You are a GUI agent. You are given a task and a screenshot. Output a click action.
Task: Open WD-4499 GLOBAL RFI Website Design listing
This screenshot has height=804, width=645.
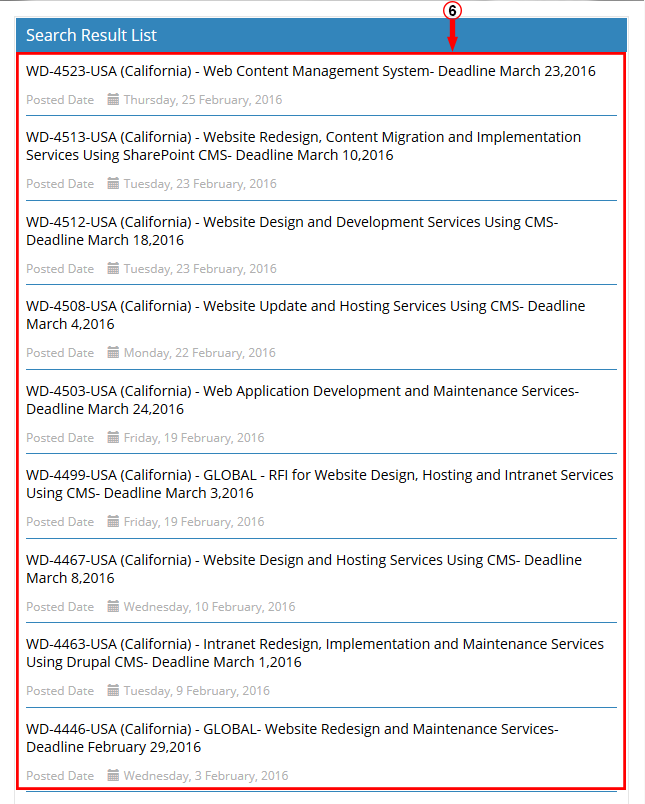(x=319, y=484)
